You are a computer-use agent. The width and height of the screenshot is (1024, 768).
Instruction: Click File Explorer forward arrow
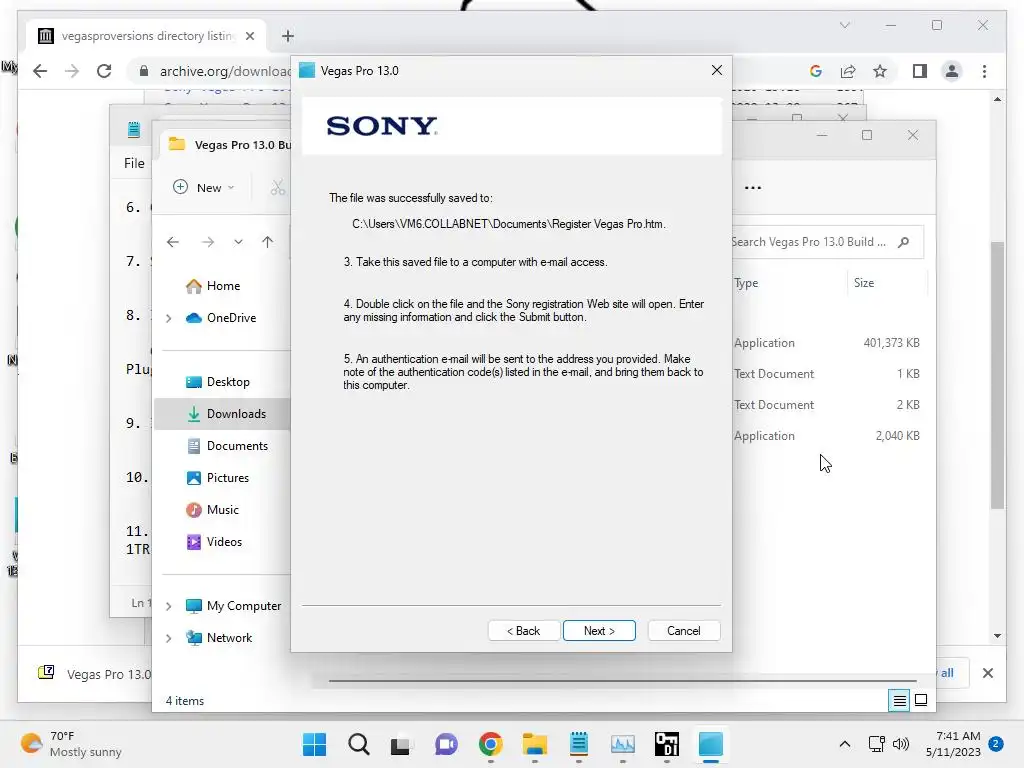pyautogui.click(x=208, y=242)
